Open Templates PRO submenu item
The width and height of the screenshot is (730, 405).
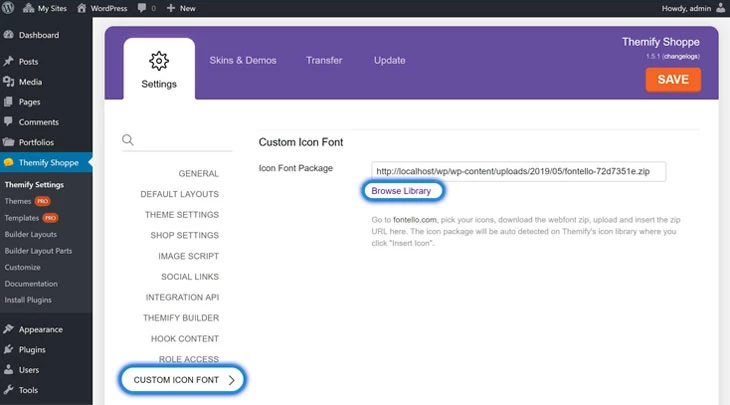tap(31, 218)
